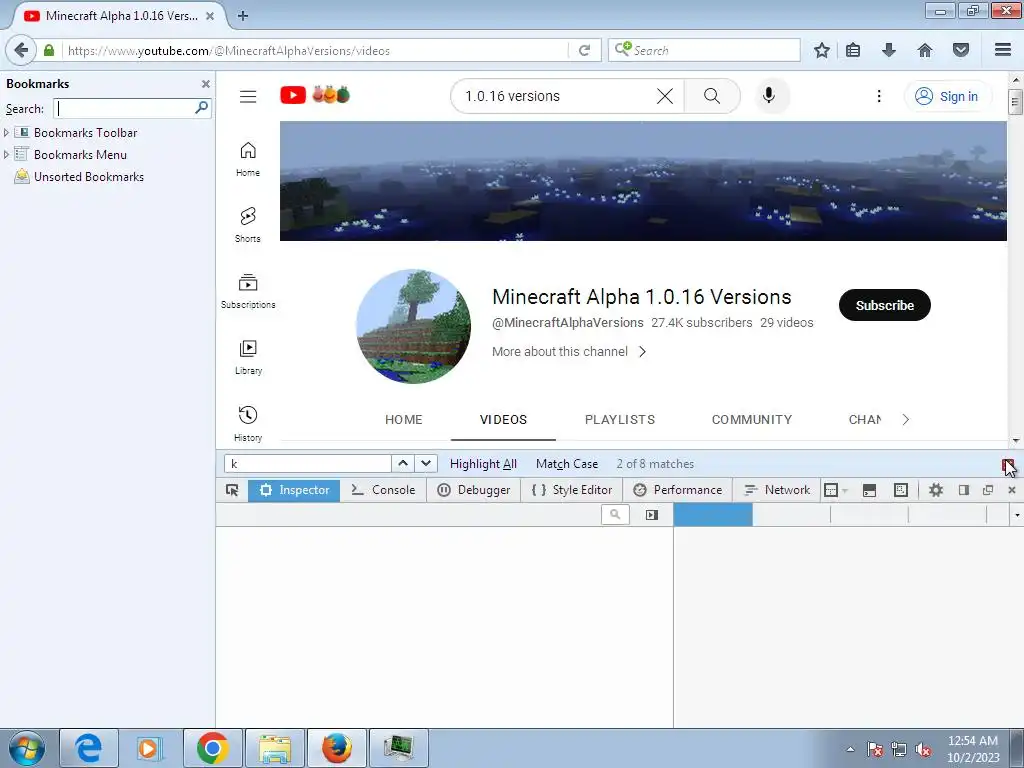
Task: Pick an element from the page
Action: 232,490
